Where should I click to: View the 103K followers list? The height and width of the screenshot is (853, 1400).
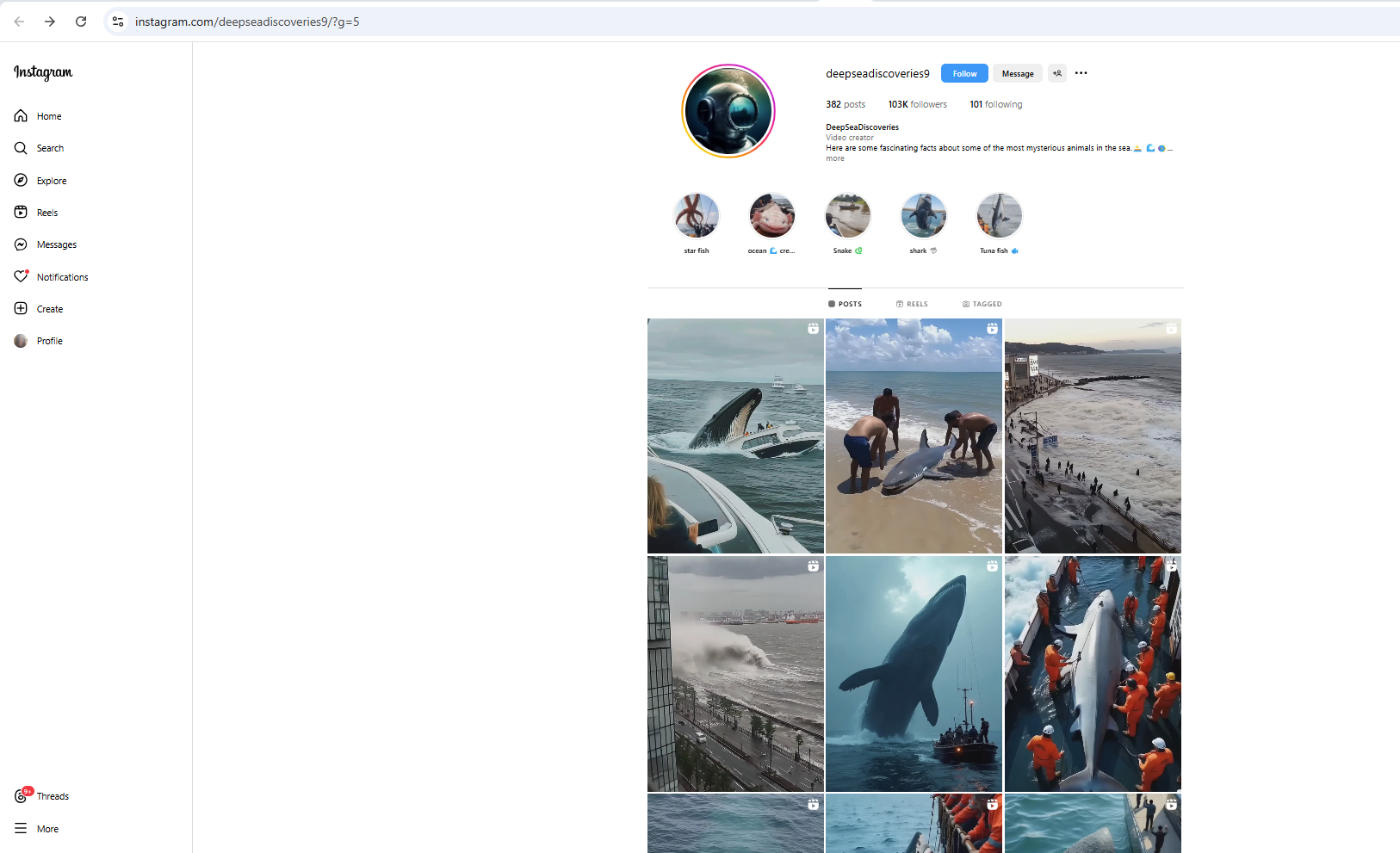[x=917, y=105]
